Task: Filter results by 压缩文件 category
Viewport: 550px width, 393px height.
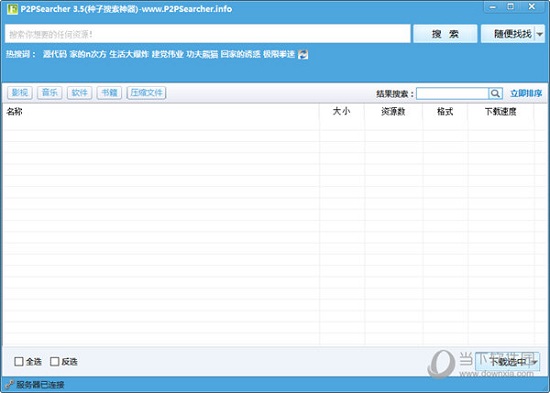Action: click(146, 93)
